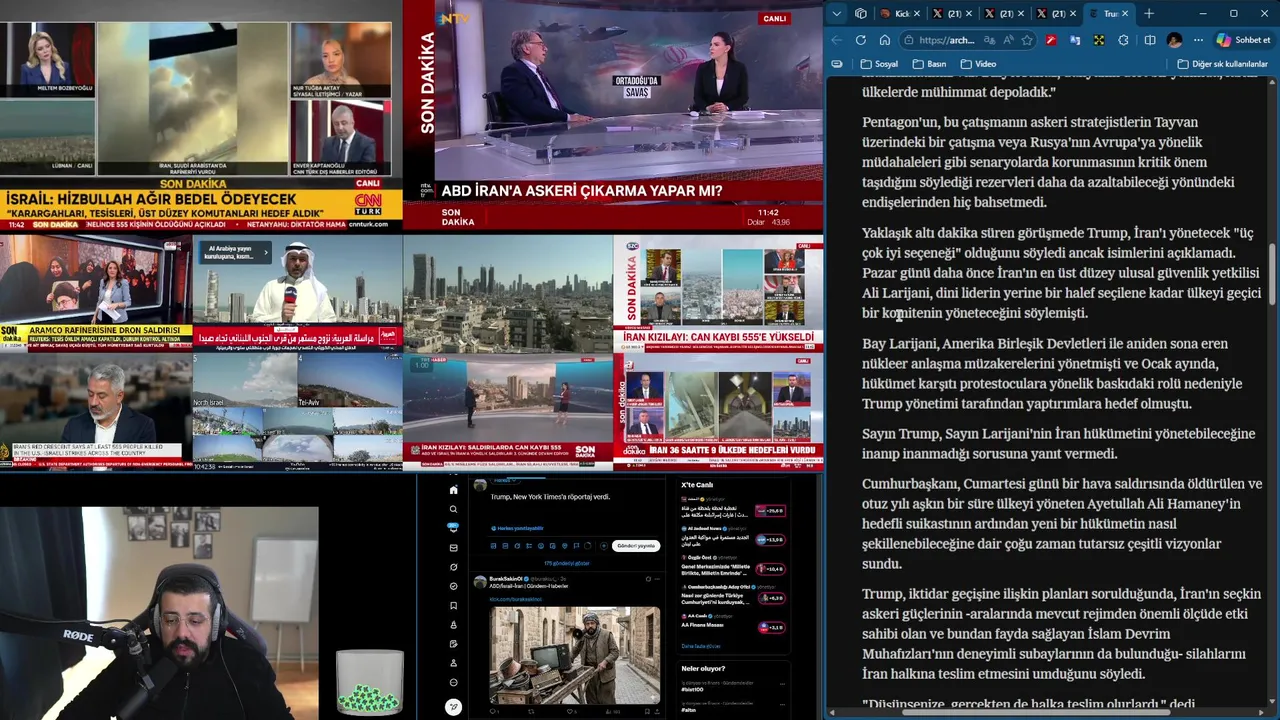The width and height of the screenshot is (1280, 720).
Task: Open the yellow-black extension icon
Action: 1099,40
